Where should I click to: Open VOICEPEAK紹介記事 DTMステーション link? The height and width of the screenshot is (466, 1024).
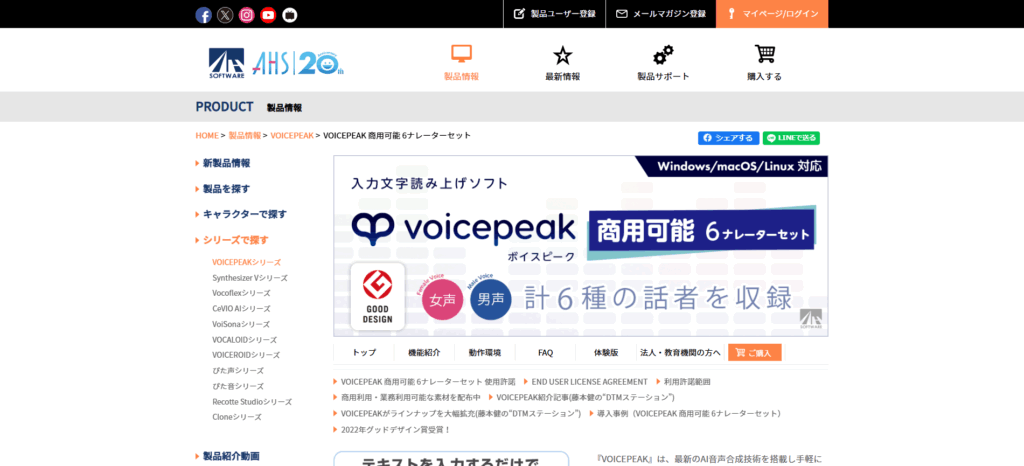point(585,397)
